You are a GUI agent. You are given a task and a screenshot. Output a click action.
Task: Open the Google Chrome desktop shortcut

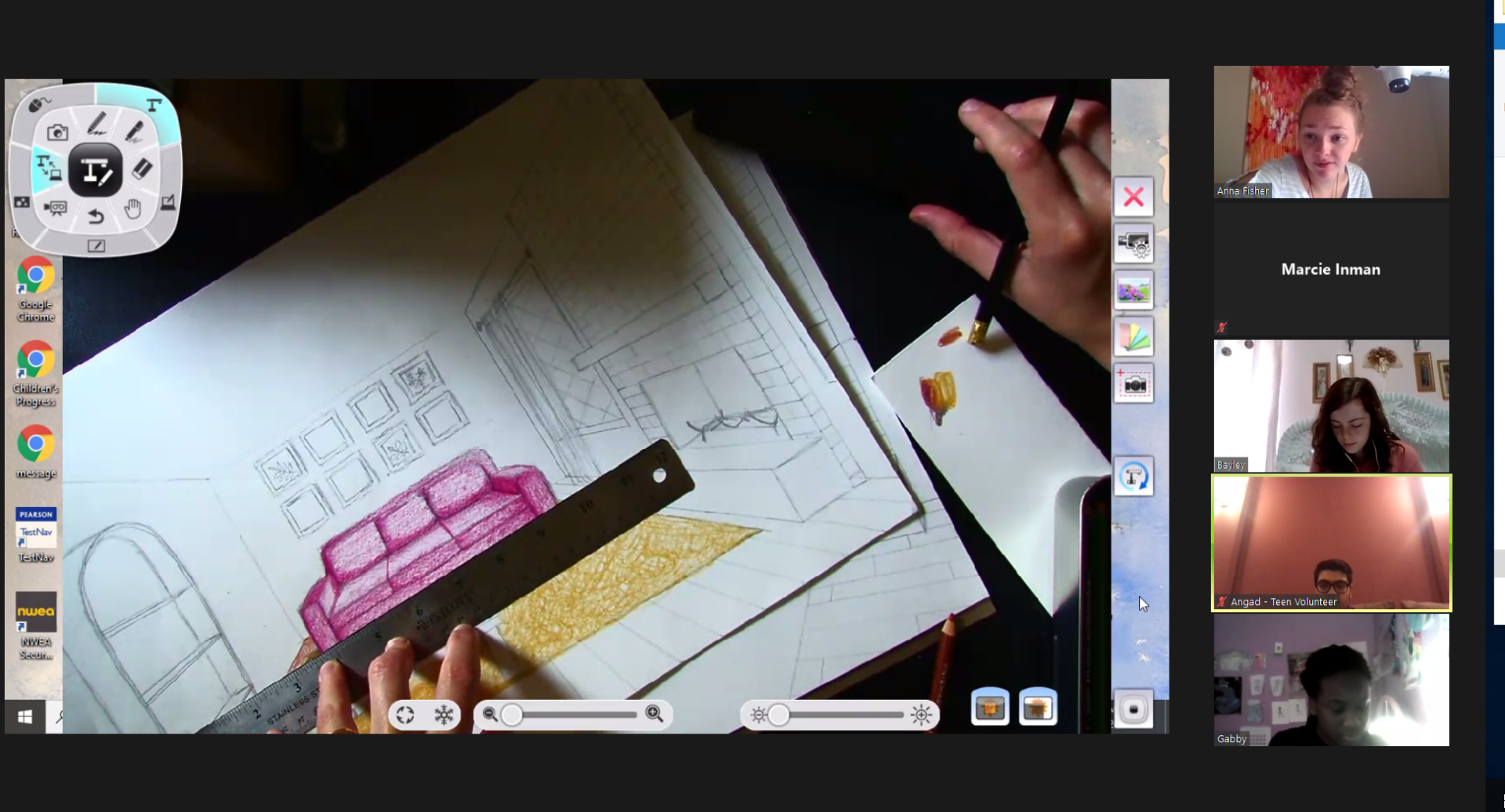pos(36,290)
